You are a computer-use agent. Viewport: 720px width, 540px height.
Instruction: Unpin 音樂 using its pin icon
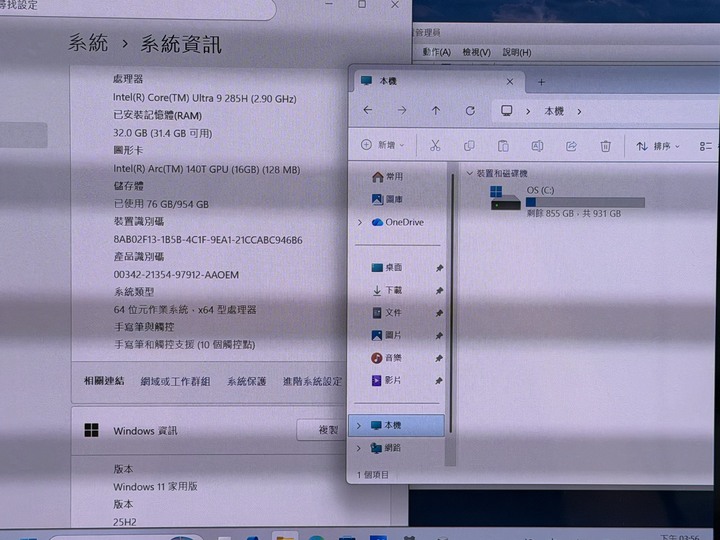pyautogui.click(x=439, y=358)
